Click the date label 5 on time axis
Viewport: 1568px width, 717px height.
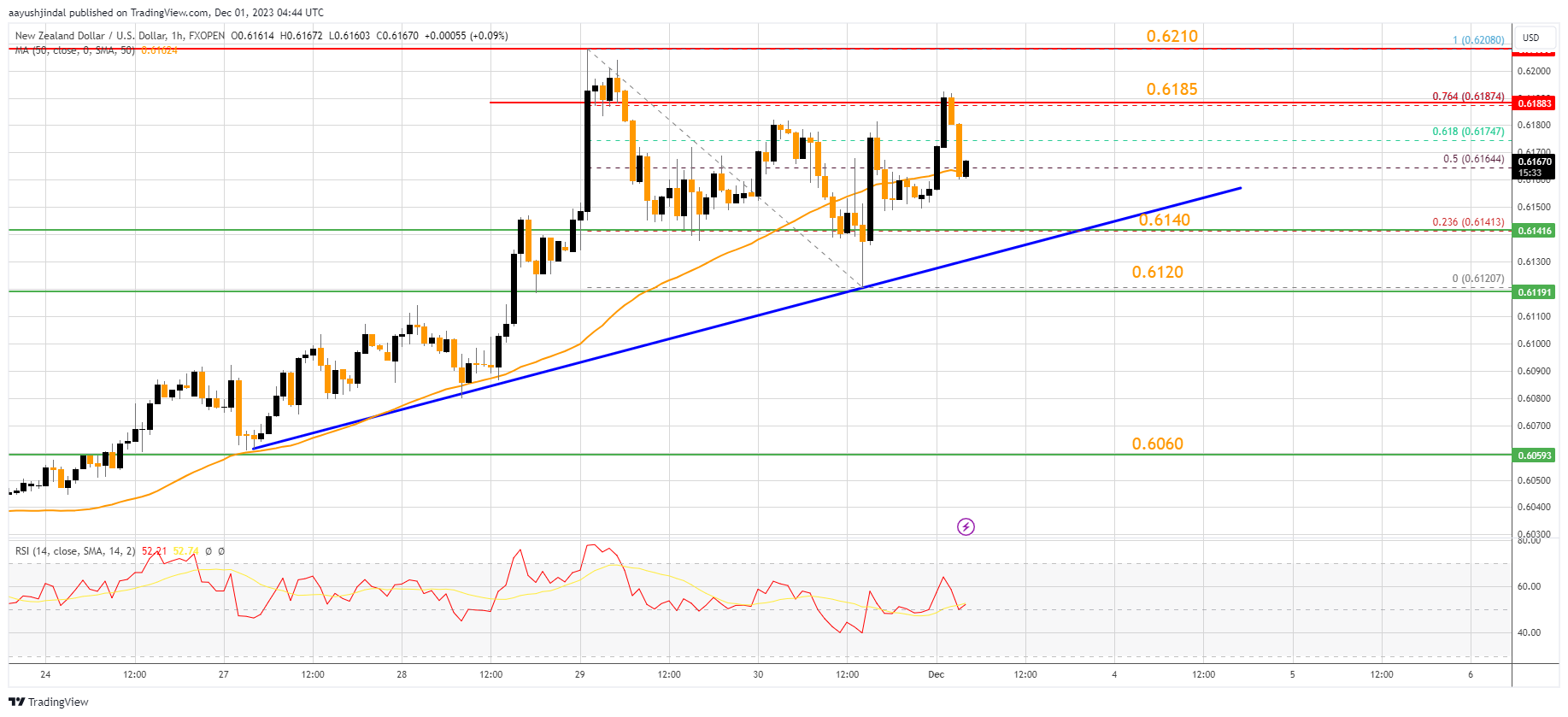pyautogui.click(x=1292, y=674)
